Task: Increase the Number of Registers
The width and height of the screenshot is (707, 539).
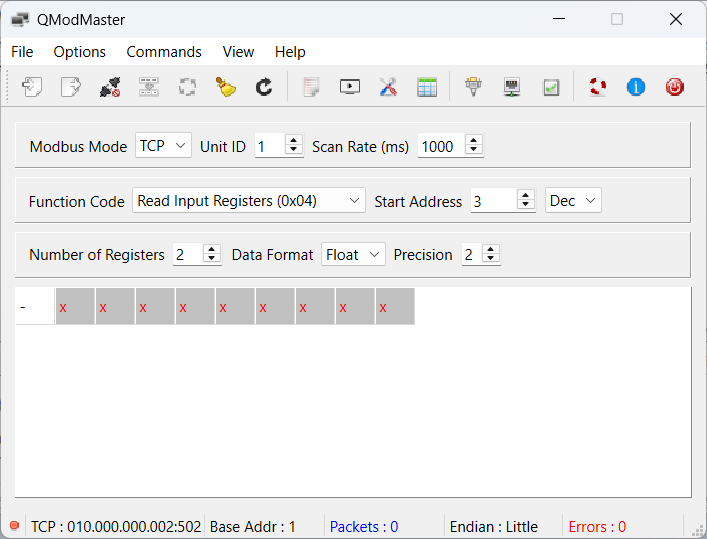Action: (x=211, y=249)
